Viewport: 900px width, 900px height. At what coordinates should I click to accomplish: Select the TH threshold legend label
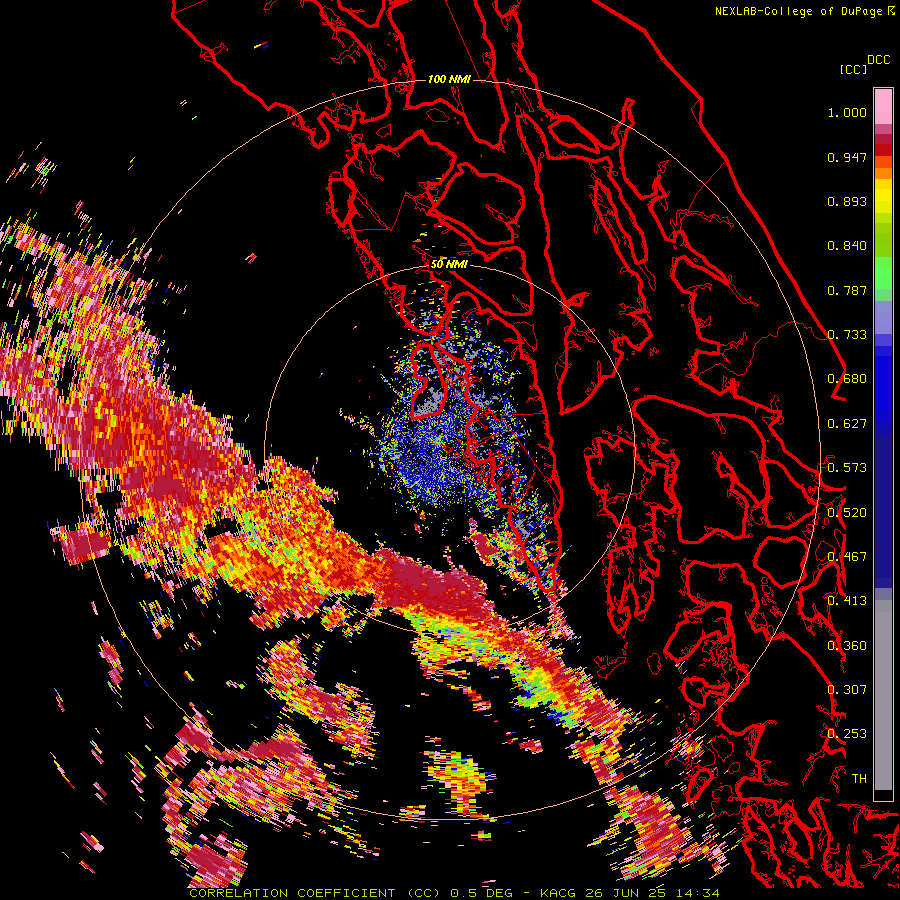point(859,778)
